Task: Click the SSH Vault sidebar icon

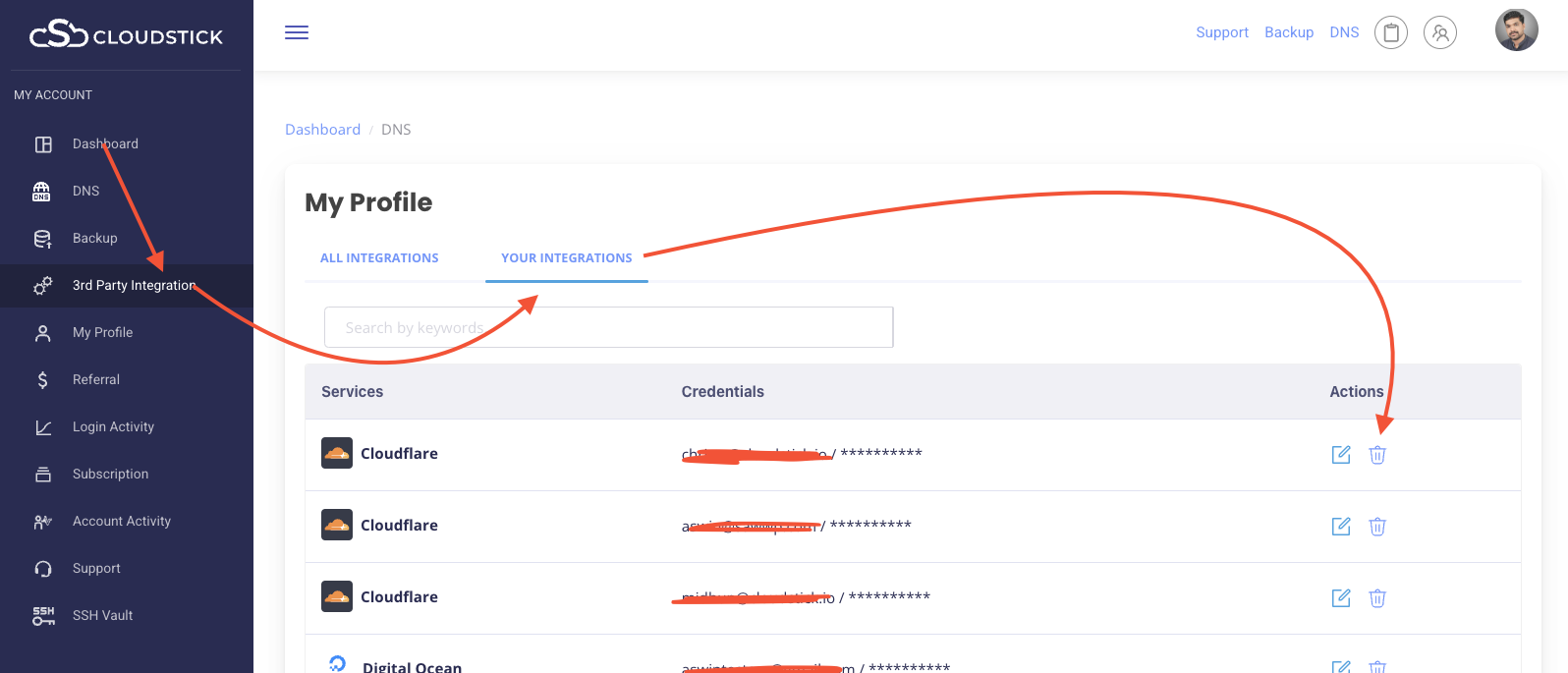Action: pyautogui.click(x=42, y=615)
